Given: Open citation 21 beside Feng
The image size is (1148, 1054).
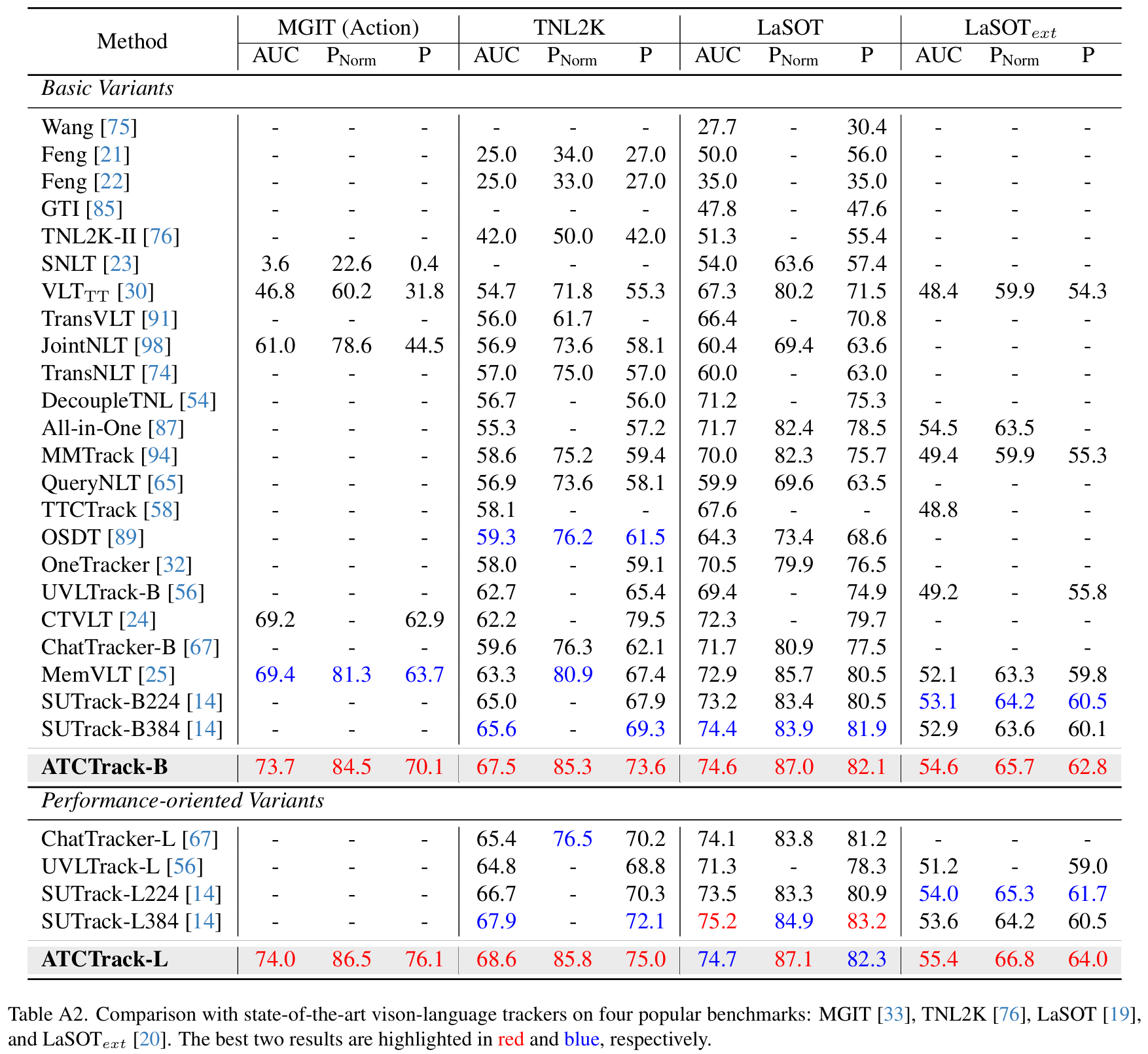Looking at the screenshot, I should [x=111, y=154].
